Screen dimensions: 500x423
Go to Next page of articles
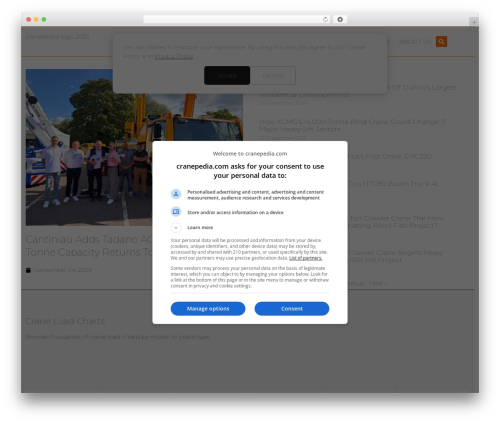[x=378, y=283]
